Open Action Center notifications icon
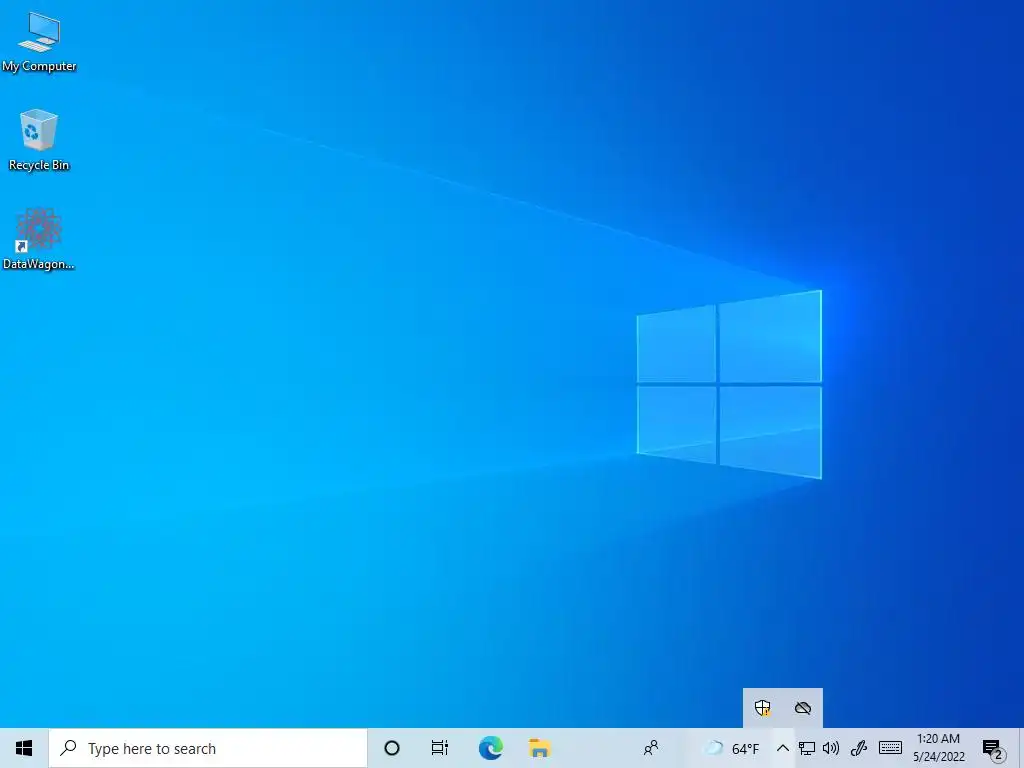Viewport: 1024px width, 768px height. click(992, 748)
